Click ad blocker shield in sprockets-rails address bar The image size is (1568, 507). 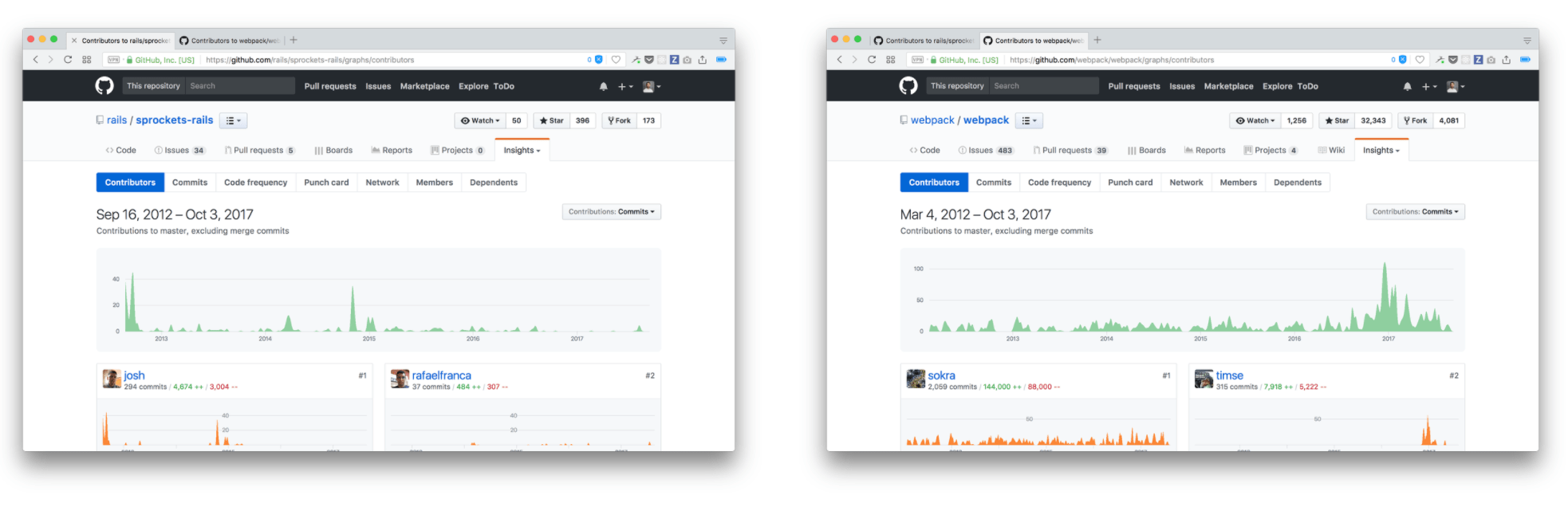(x=599, y=60)
